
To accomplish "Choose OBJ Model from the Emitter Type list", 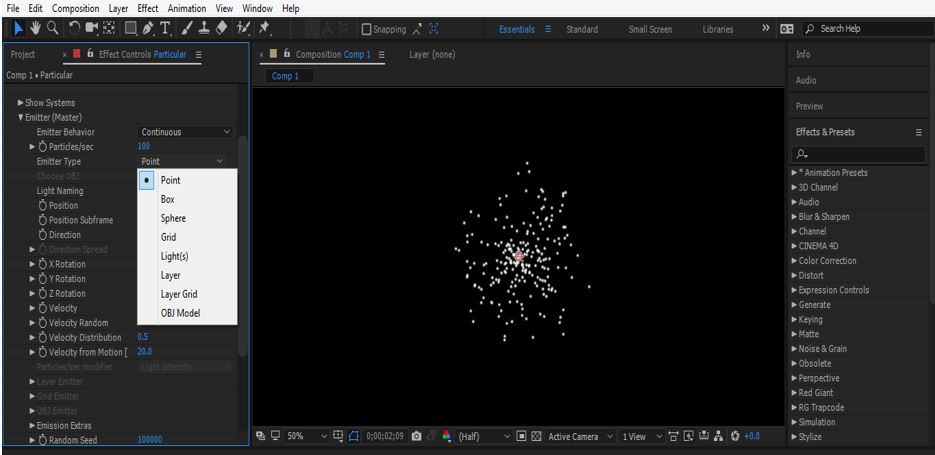I will 187,313.
